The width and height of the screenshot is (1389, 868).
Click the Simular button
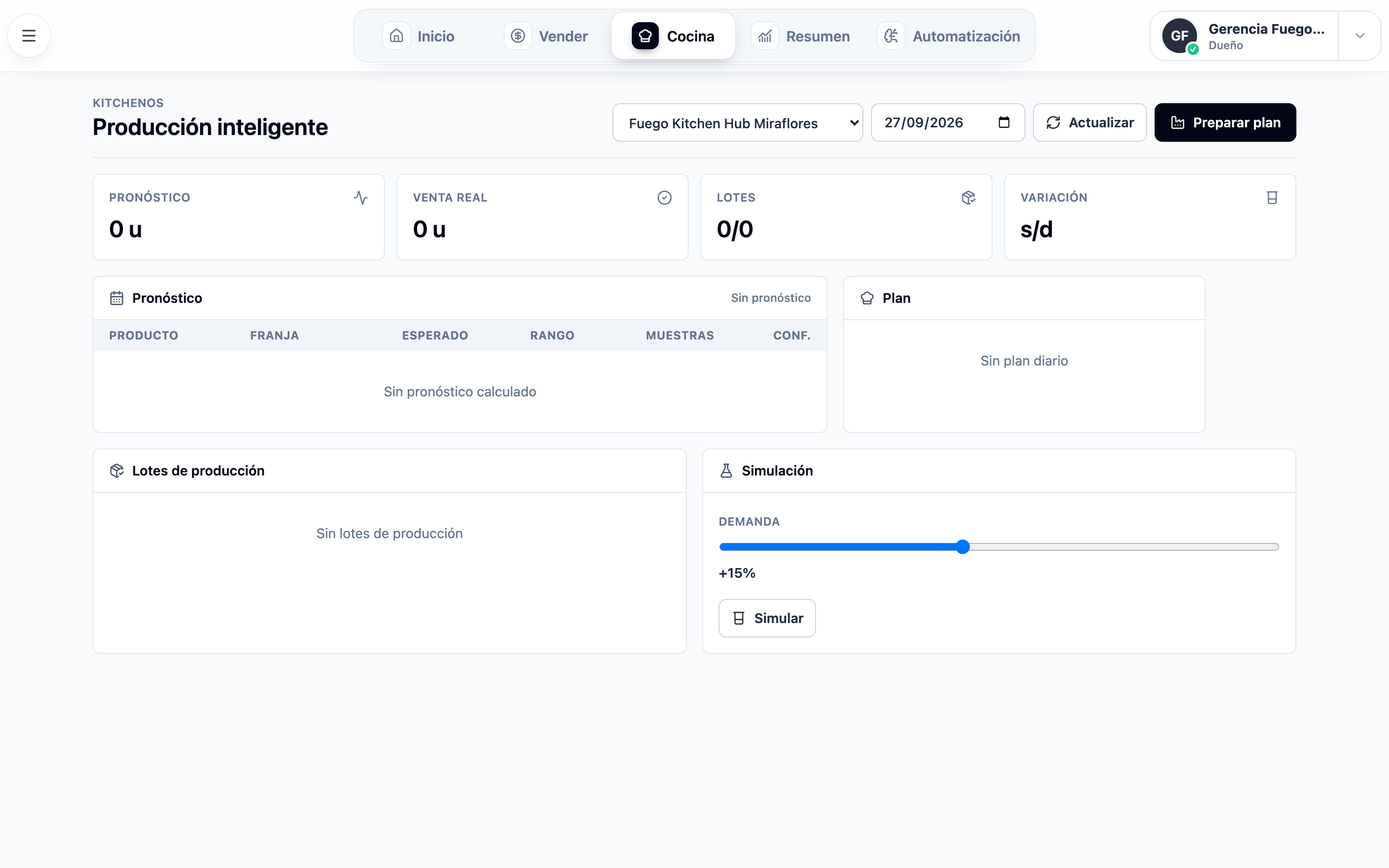click(767, 618)
